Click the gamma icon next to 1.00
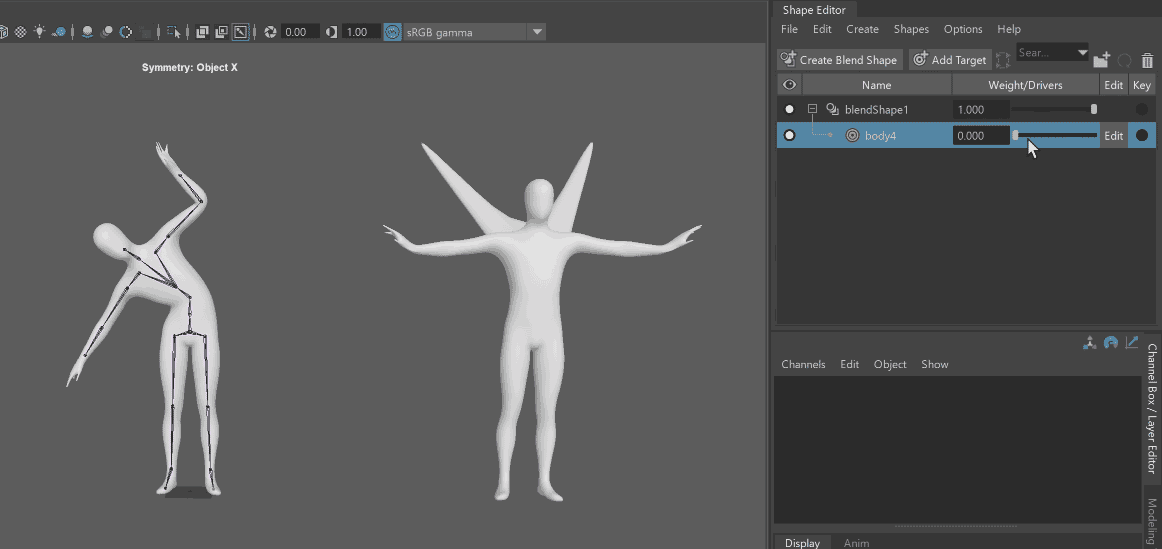This screenshot has height=549, width=1162. pos(331,32)
